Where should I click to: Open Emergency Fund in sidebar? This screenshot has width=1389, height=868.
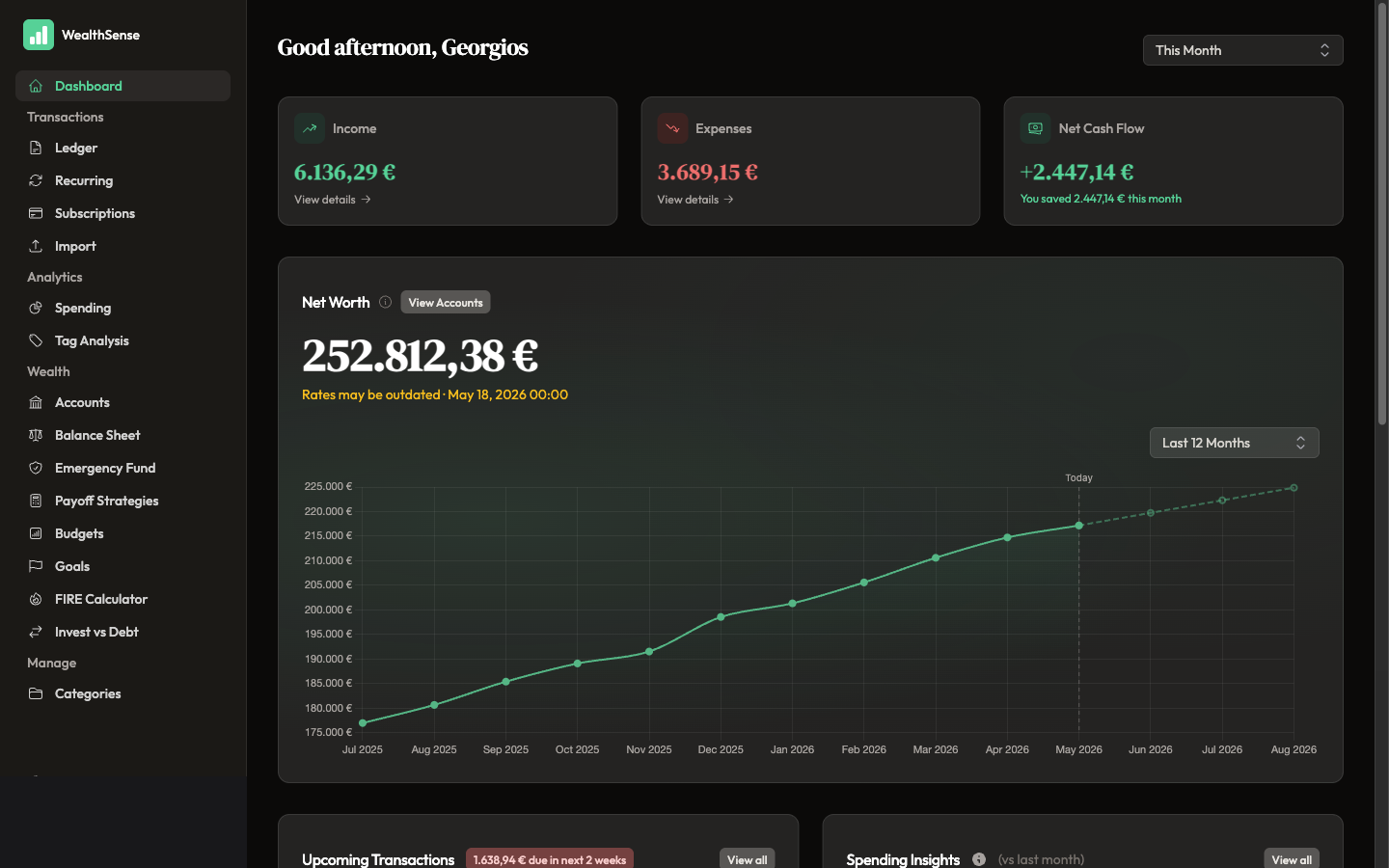coord(123,468)
